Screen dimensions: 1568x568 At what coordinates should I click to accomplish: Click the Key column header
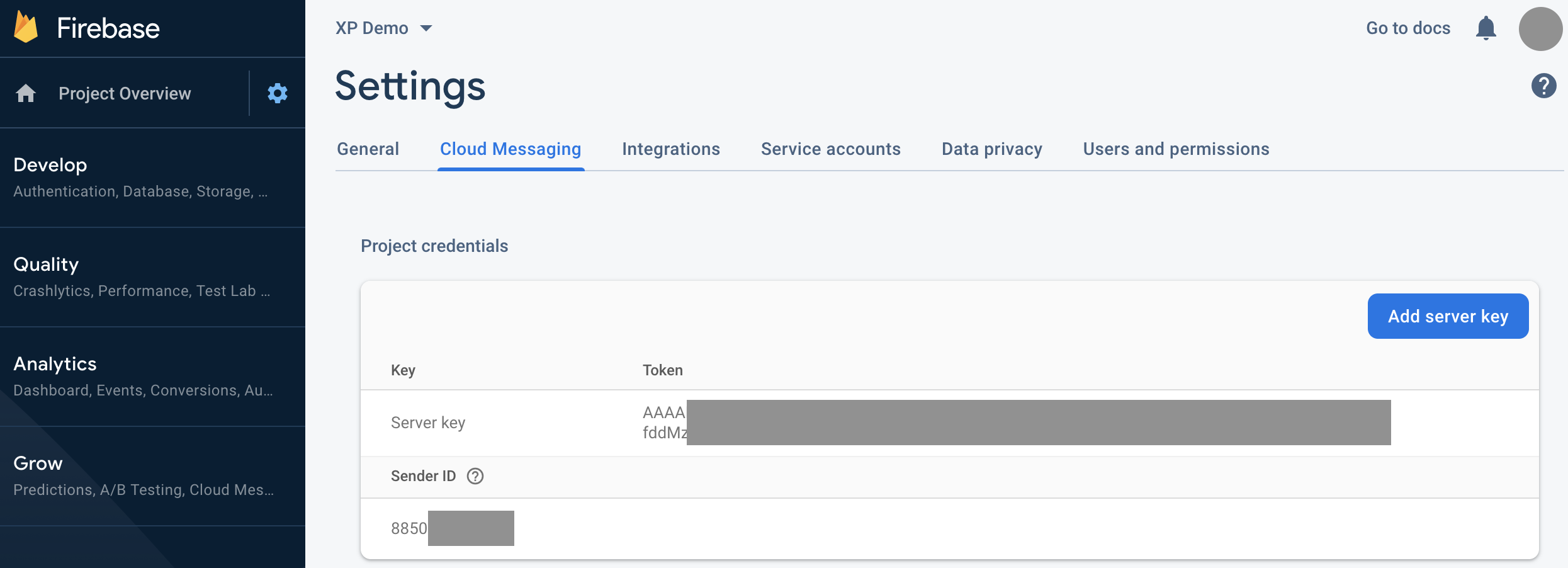[x=403, y=370]
